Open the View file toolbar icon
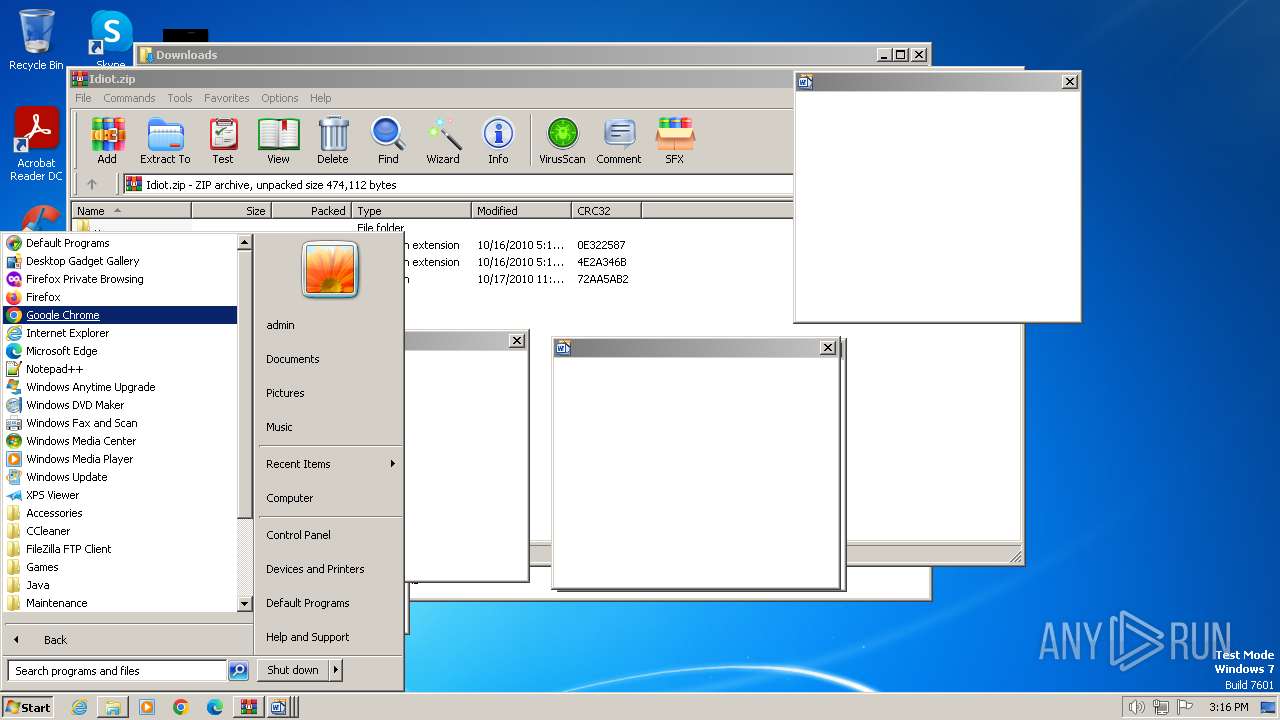The image size is (1280, 720). tap(278, 141)
